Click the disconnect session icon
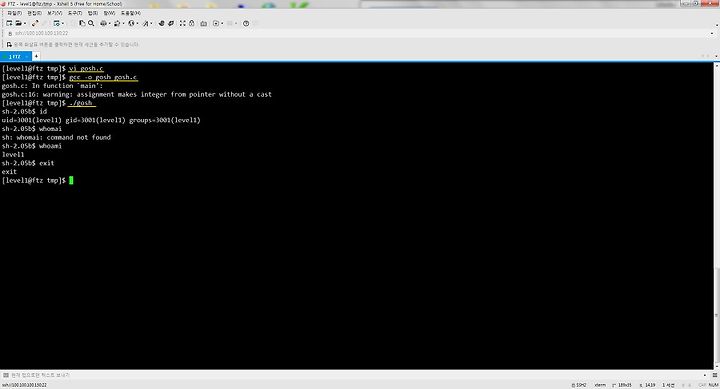This screenshot has width=720, height=389. 35,23
